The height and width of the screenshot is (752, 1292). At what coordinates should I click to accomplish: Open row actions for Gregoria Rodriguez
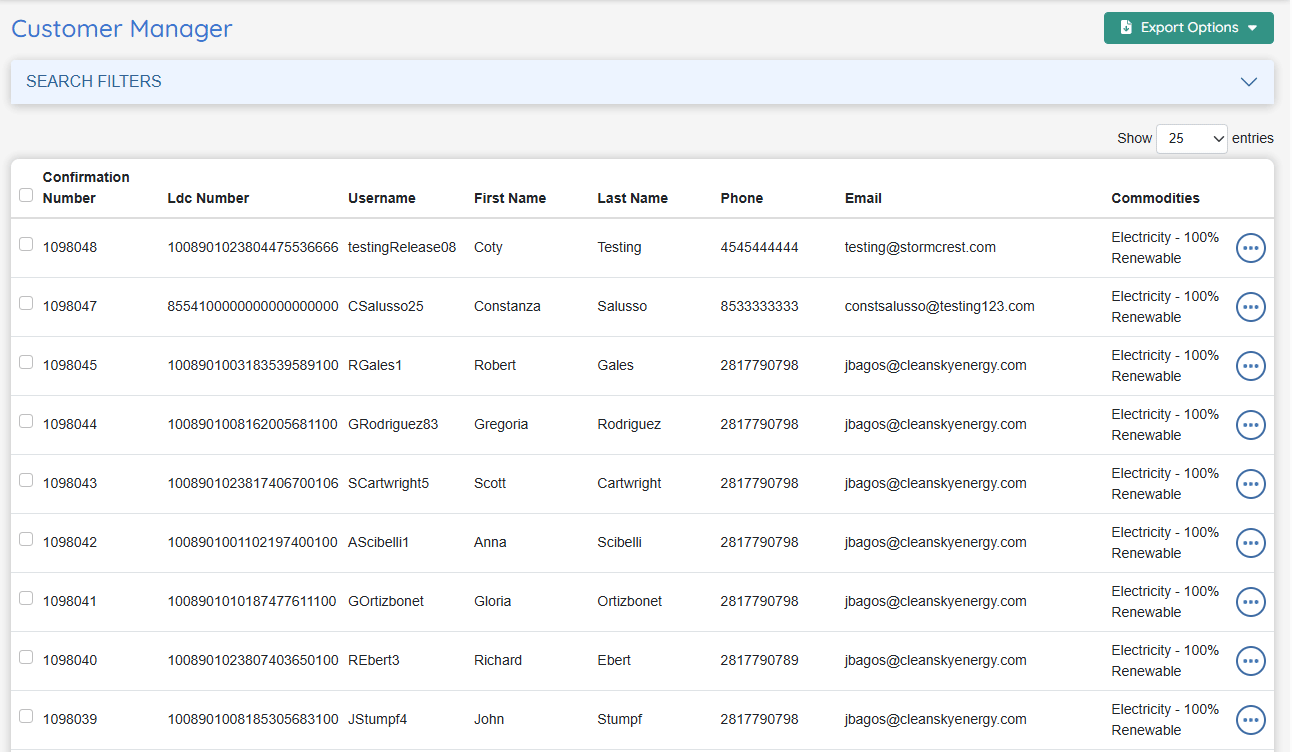(1250, 425)
